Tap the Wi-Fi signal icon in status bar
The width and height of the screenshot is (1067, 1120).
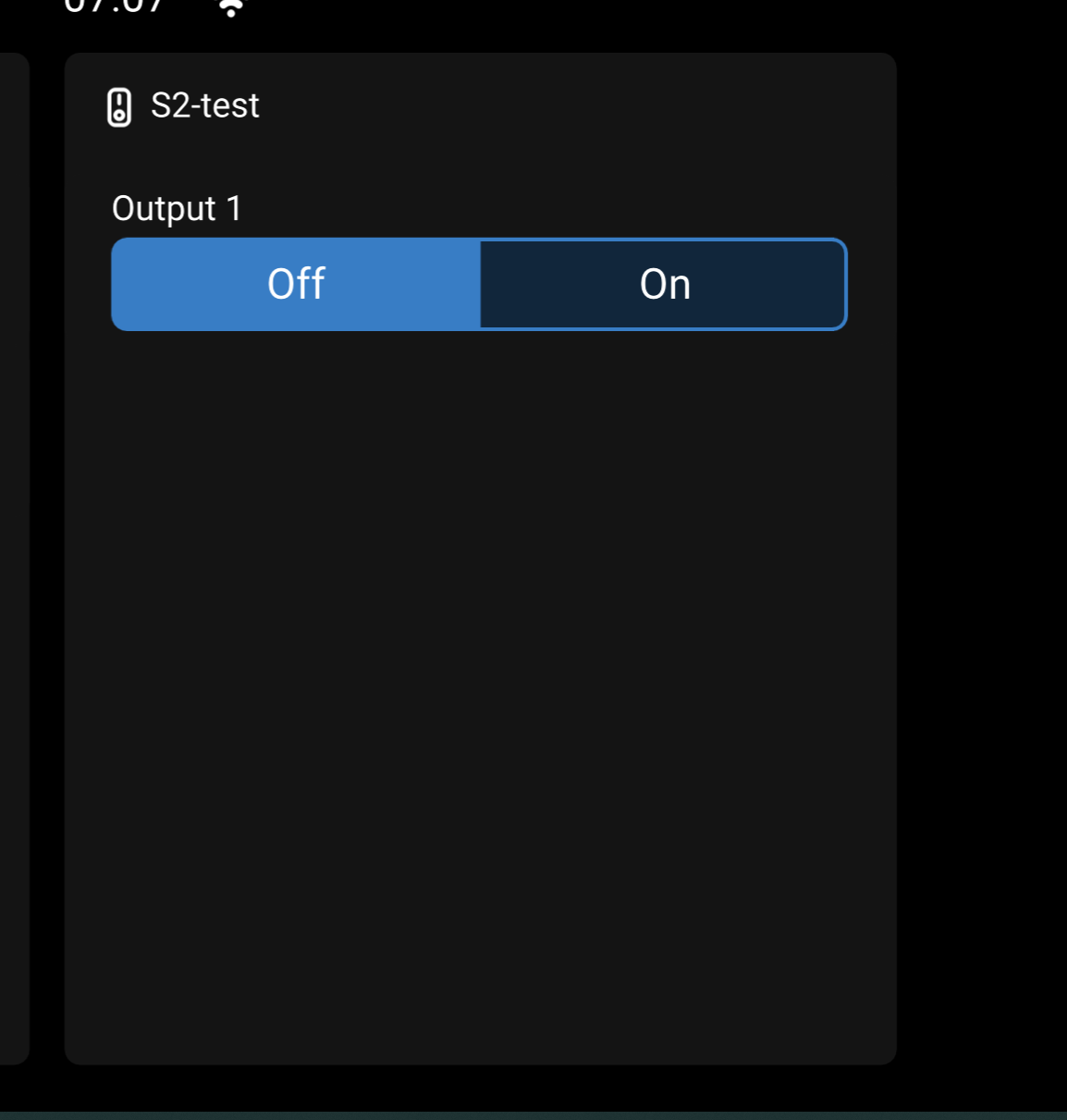[x=231, y=7]
